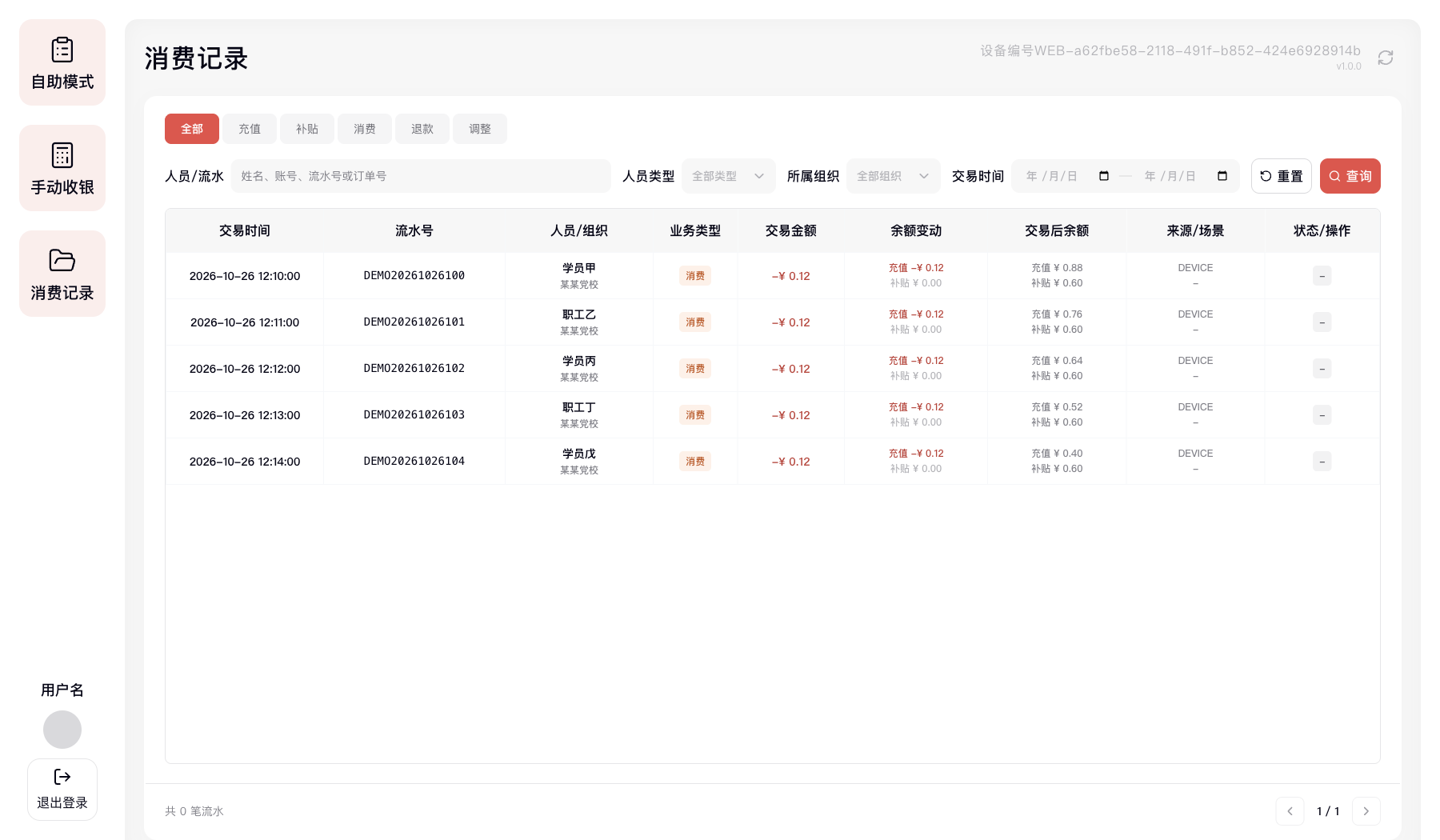Image resolution: width=1440 pixels, height=840 pixels.
Task: Click the name 学员丙
Action: [579, 361]
